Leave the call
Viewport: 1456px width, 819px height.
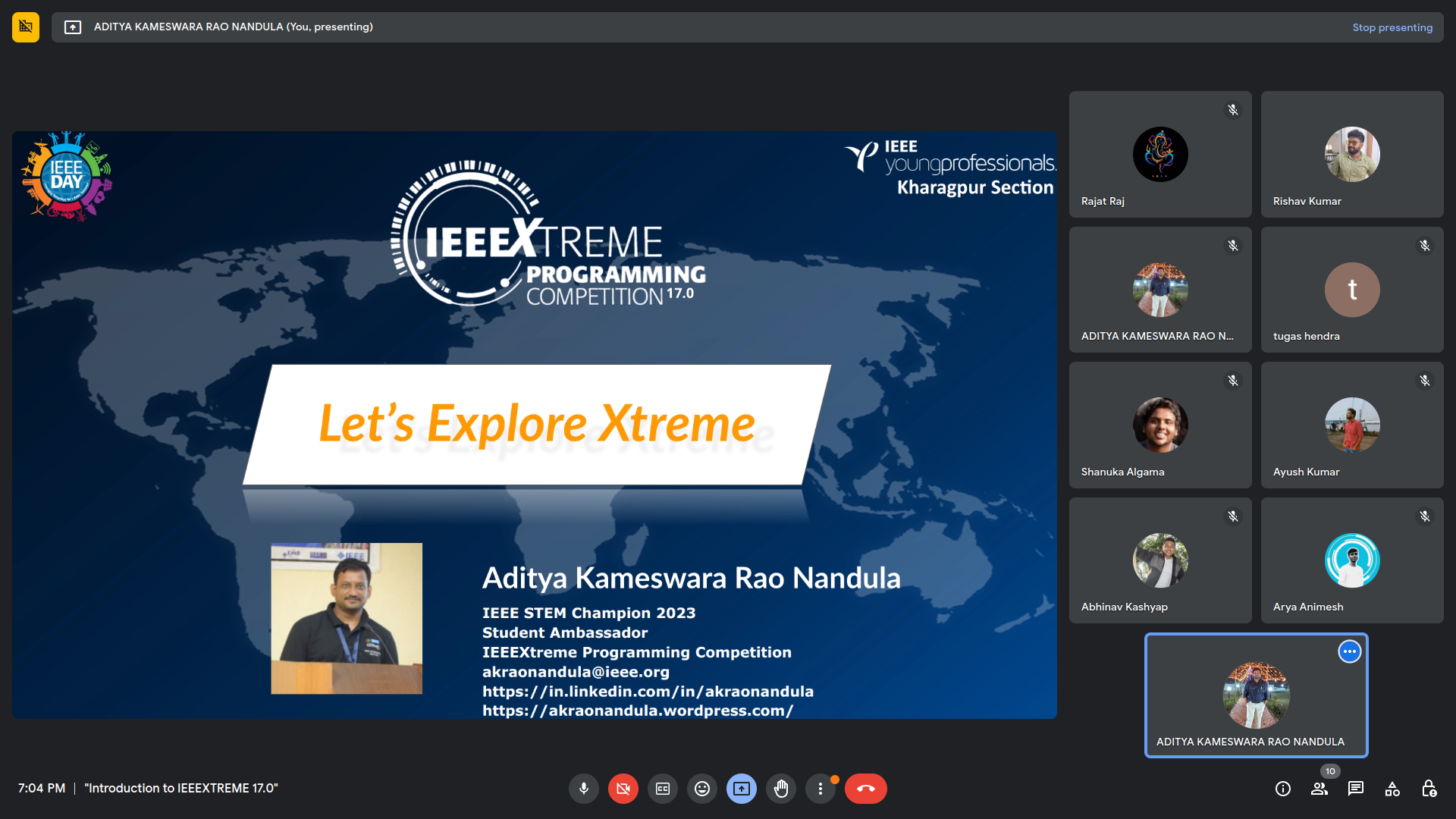click(x=866, y=789)
